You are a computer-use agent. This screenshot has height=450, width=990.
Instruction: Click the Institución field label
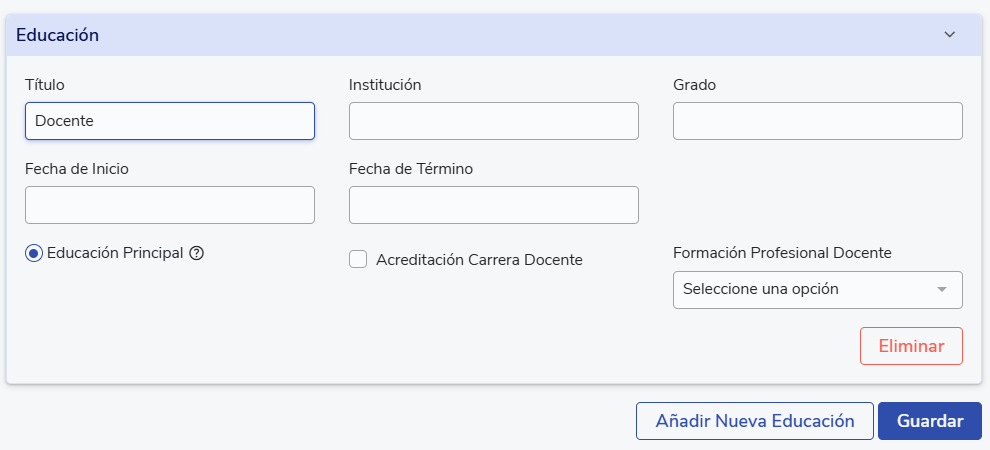pos(385,85)
